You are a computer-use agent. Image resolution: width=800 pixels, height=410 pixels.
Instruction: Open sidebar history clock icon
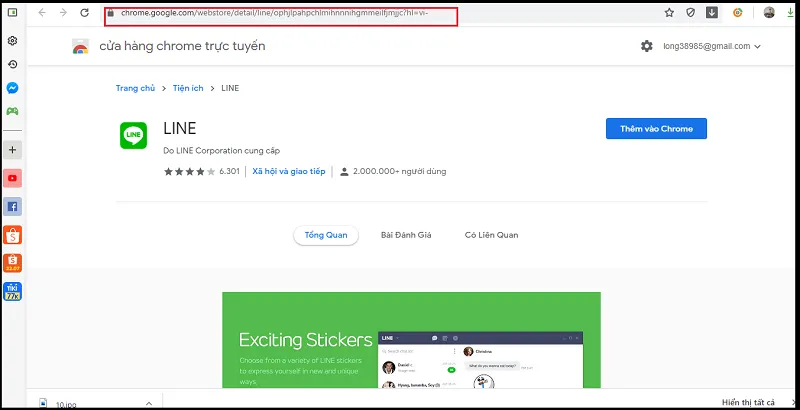click(x=12, y=64)
